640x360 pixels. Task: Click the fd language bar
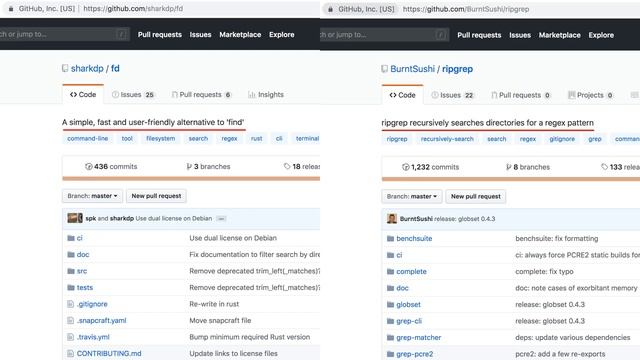tap(191, 178)
